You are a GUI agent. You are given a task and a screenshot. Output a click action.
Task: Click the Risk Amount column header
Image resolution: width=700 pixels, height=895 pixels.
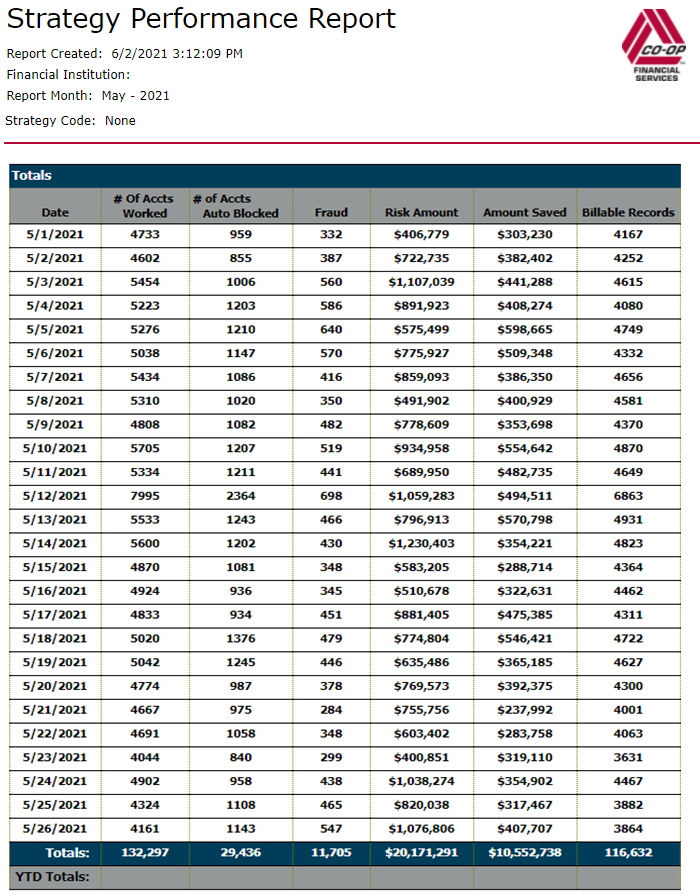pos(421,212)
